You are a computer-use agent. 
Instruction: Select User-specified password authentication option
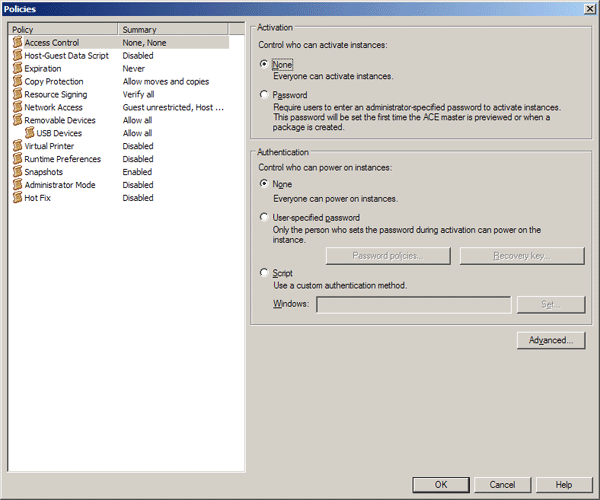coord(264,217)
